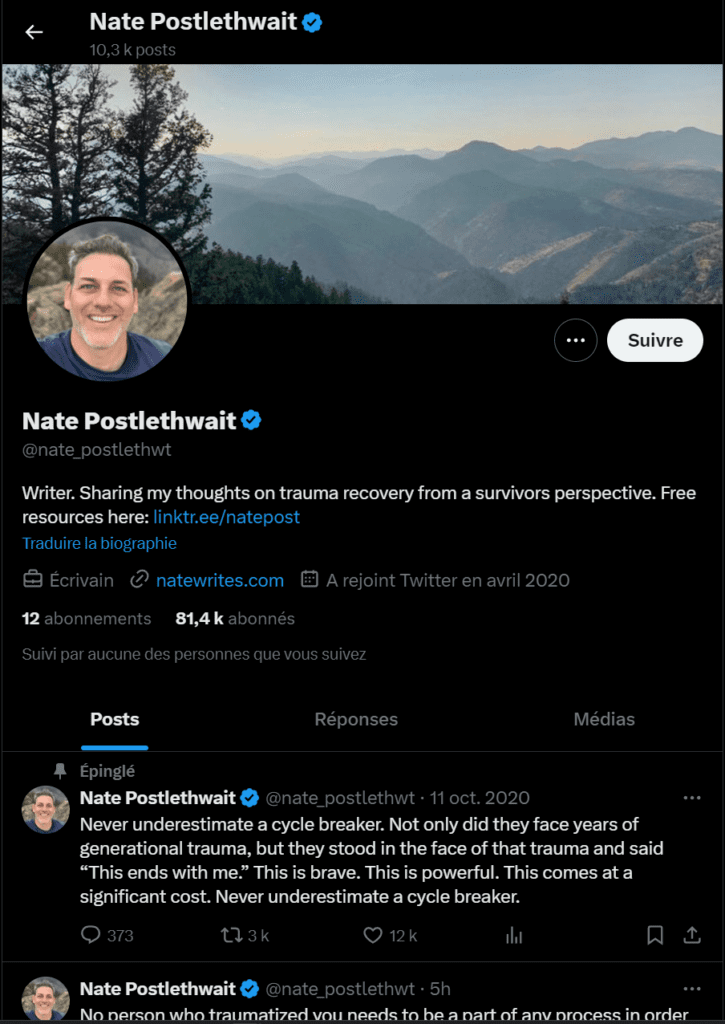The image size is (725, 1024).
Task: Click Traduire la biographie
Action: [x=99, y=543]
